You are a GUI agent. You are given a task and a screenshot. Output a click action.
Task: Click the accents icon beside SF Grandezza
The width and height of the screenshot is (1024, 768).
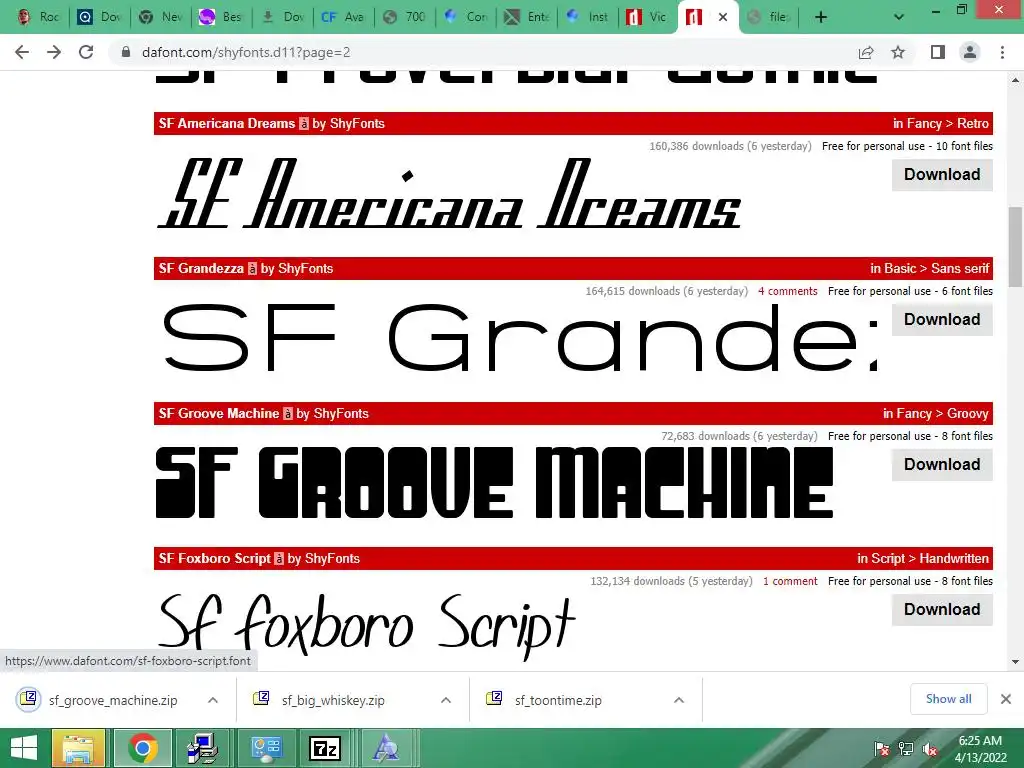click(252, 268)
